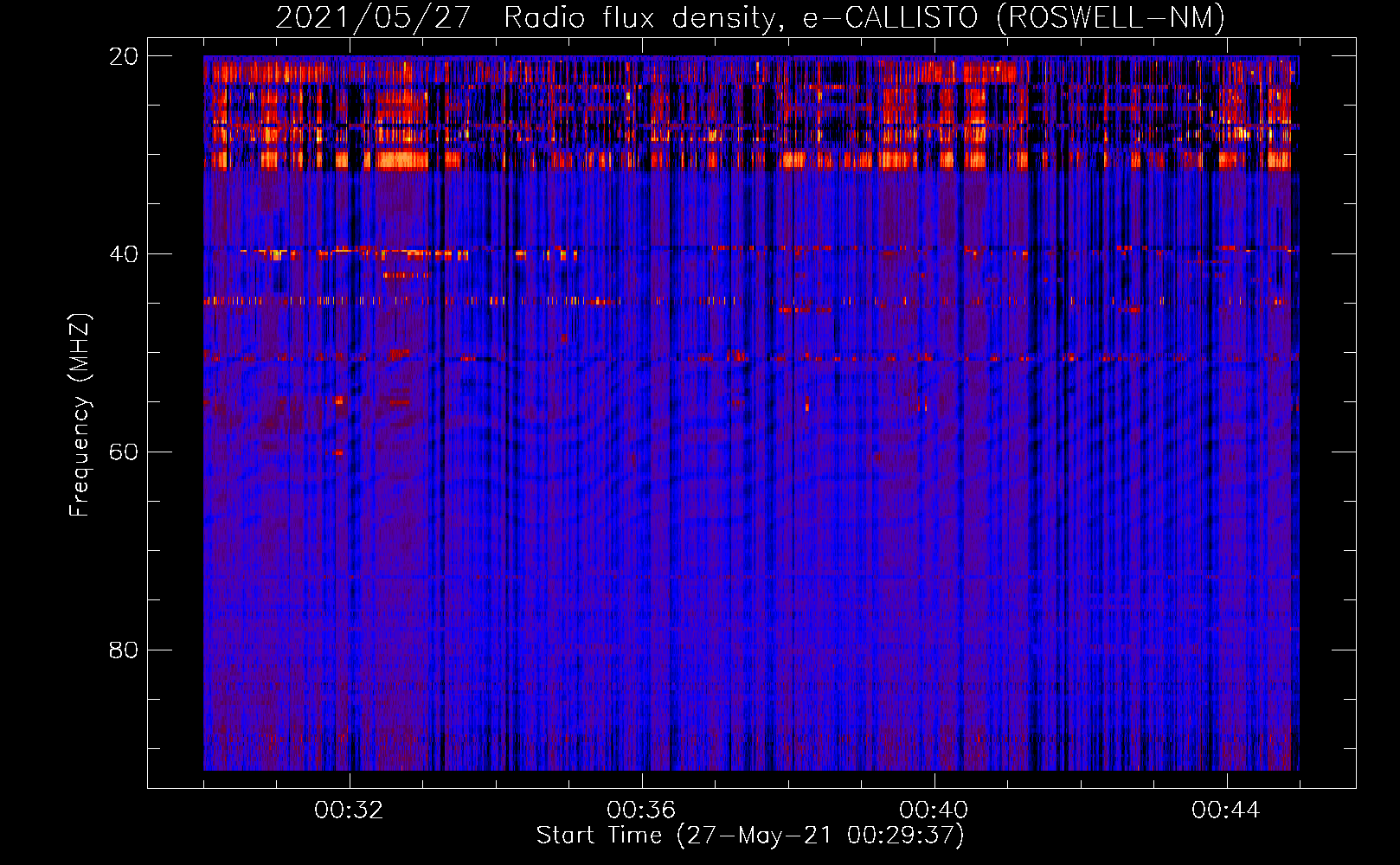
Task: Click the frequency tick label '20'
Action: coord(124,56)
